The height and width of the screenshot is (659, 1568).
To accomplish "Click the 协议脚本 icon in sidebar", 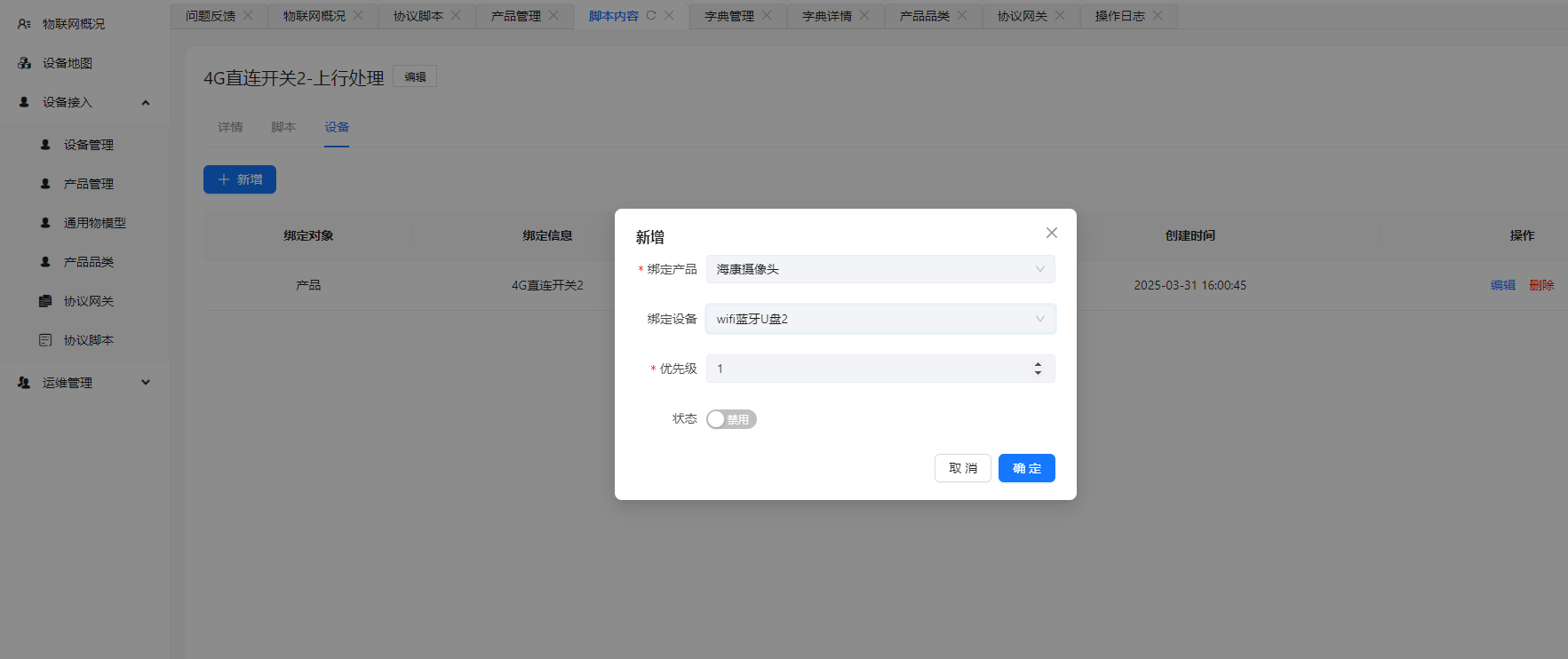I will pyautogui.click(x=45, y=340).
